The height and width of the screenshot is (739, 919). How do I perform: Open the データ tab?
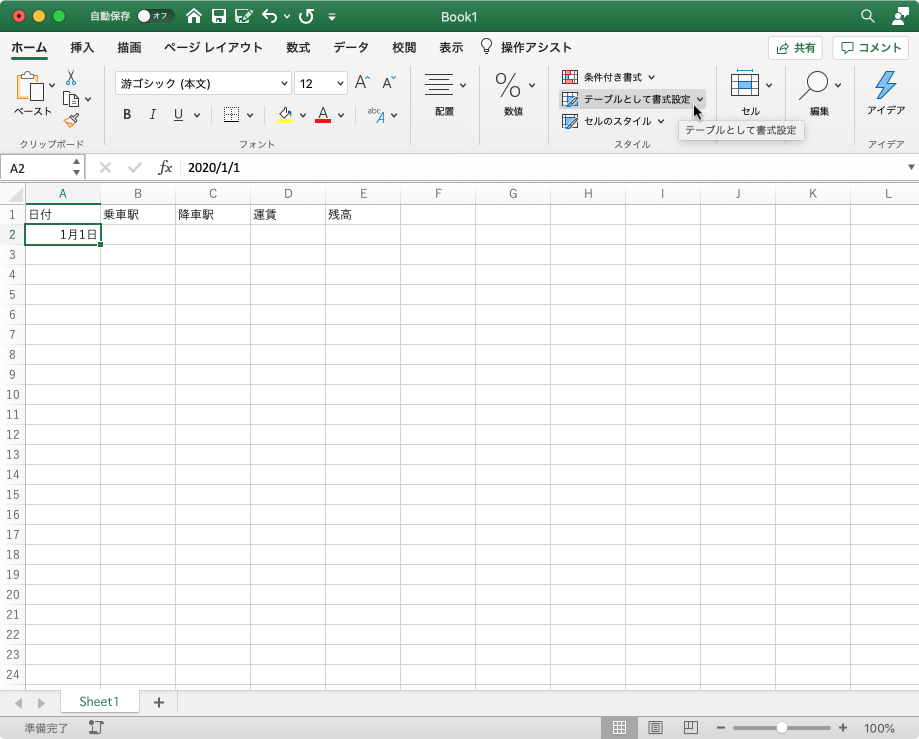[x=351, y=47]
